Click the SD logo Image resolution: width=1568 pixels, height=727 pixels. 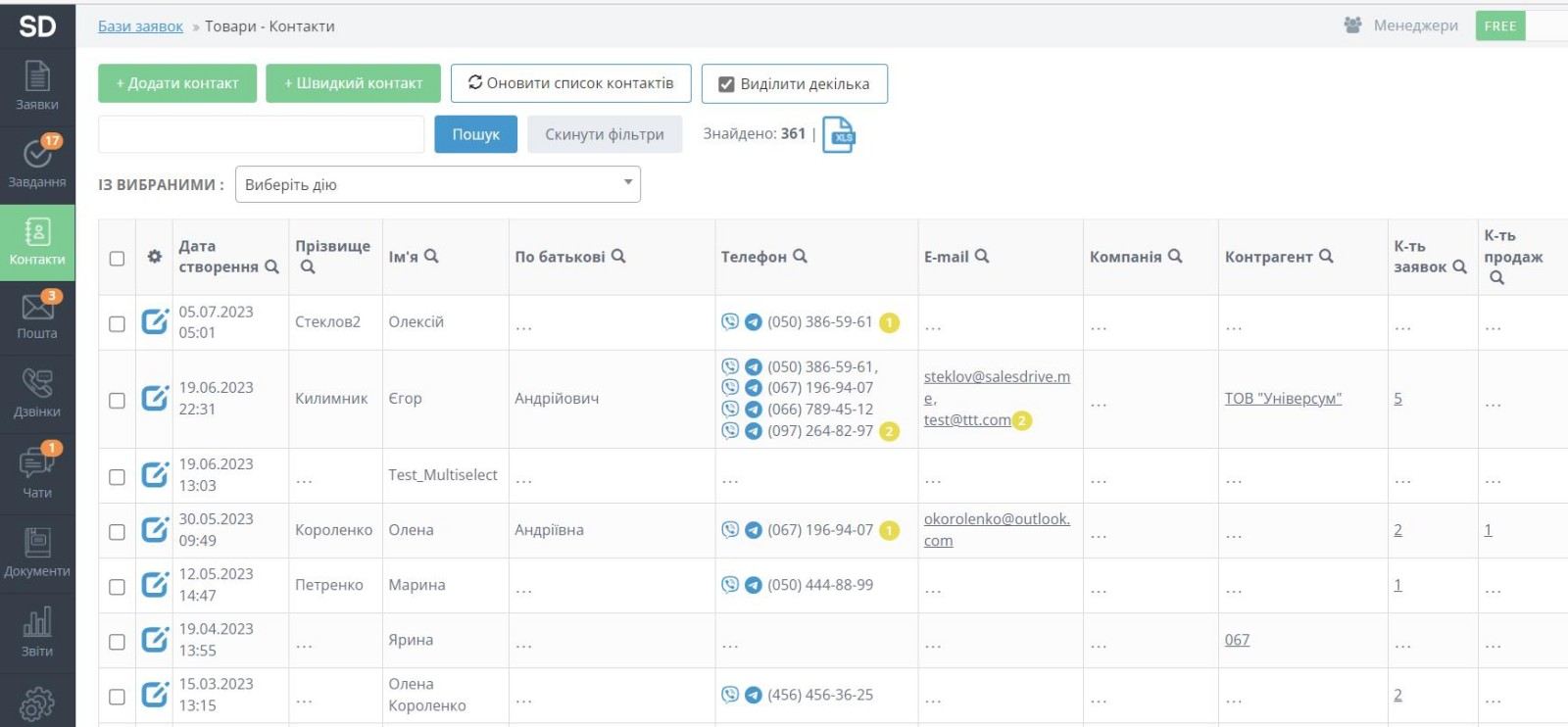37,25
